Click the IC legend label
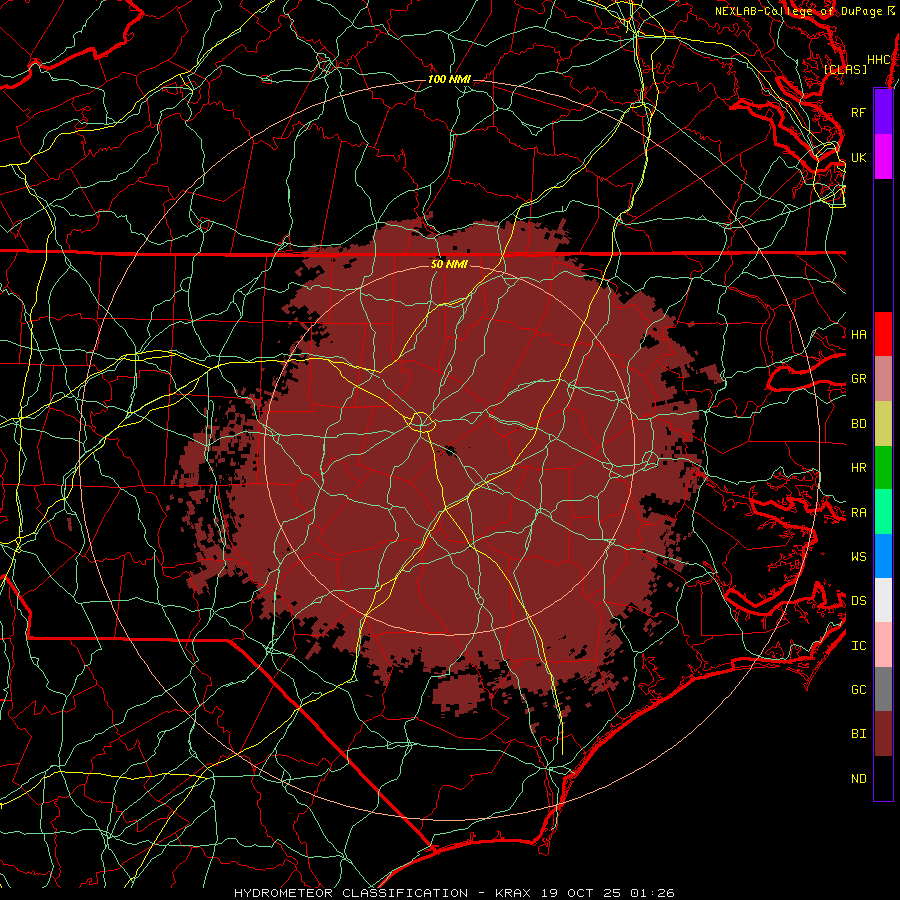 [x=859, y=646]
